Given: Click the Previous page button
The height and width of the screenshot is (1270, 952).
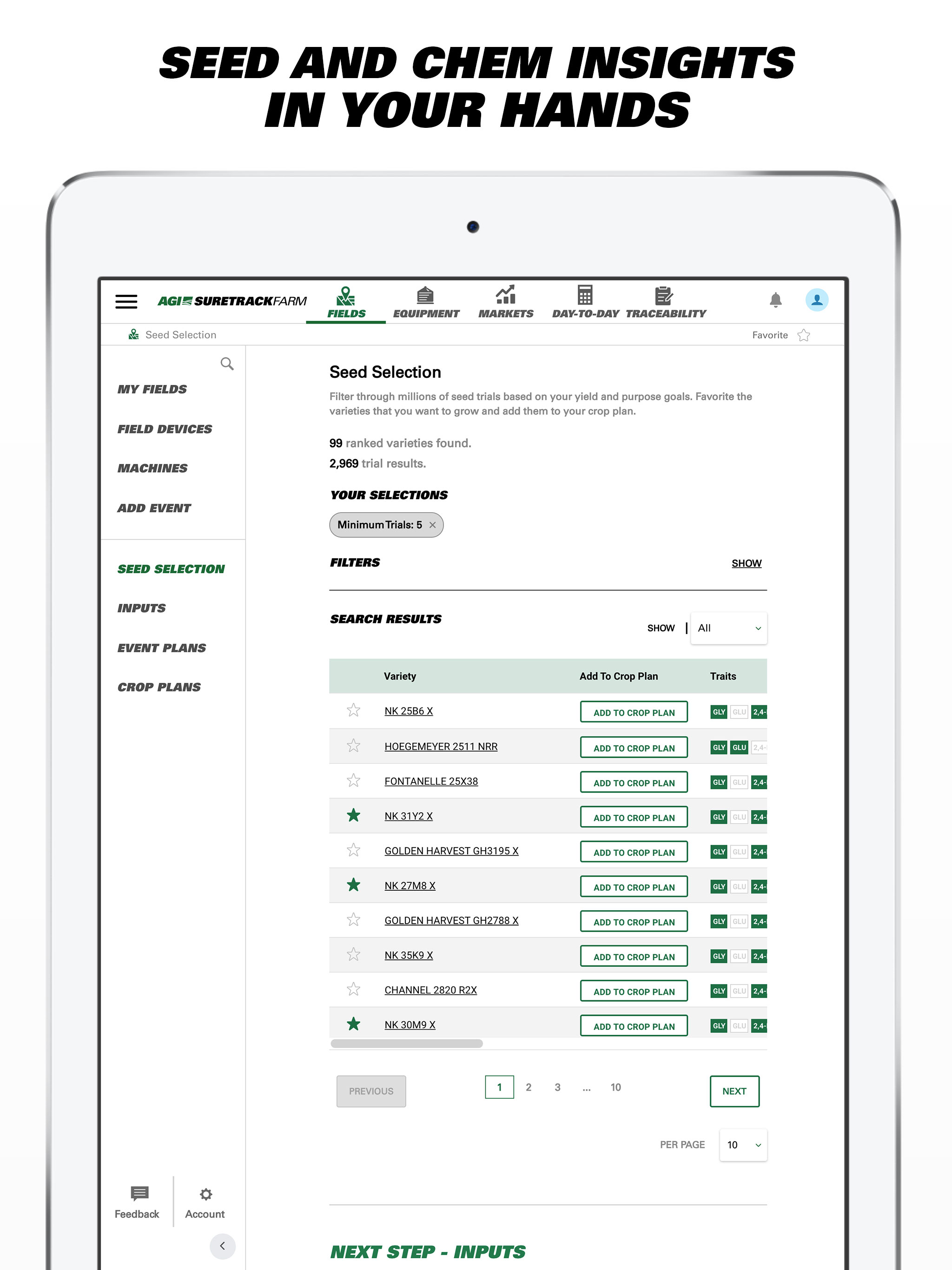Looking at the screenshot, I should pyautogui.click(x=371, y=1091).
